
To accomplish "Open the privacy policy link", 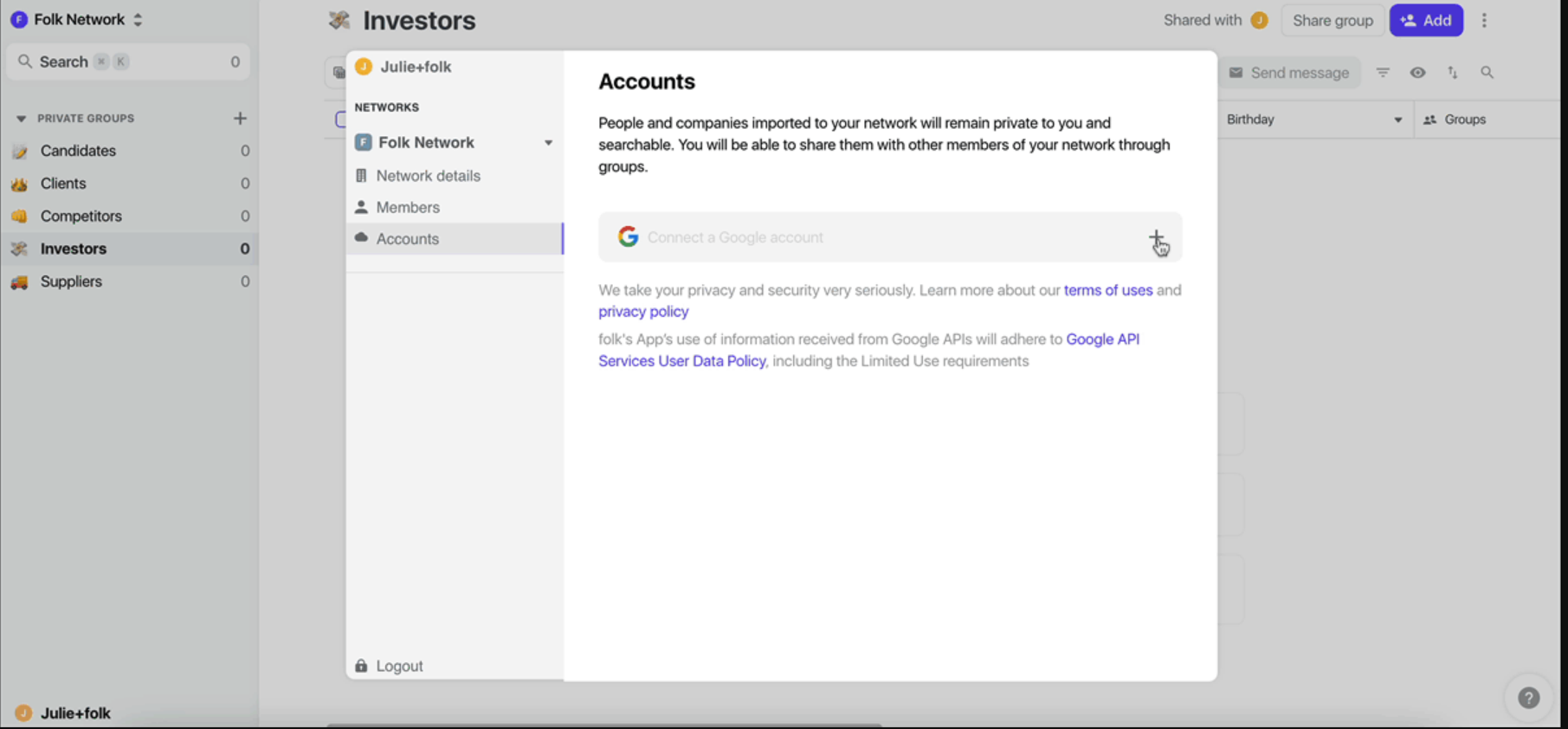I will coord(643,312).
